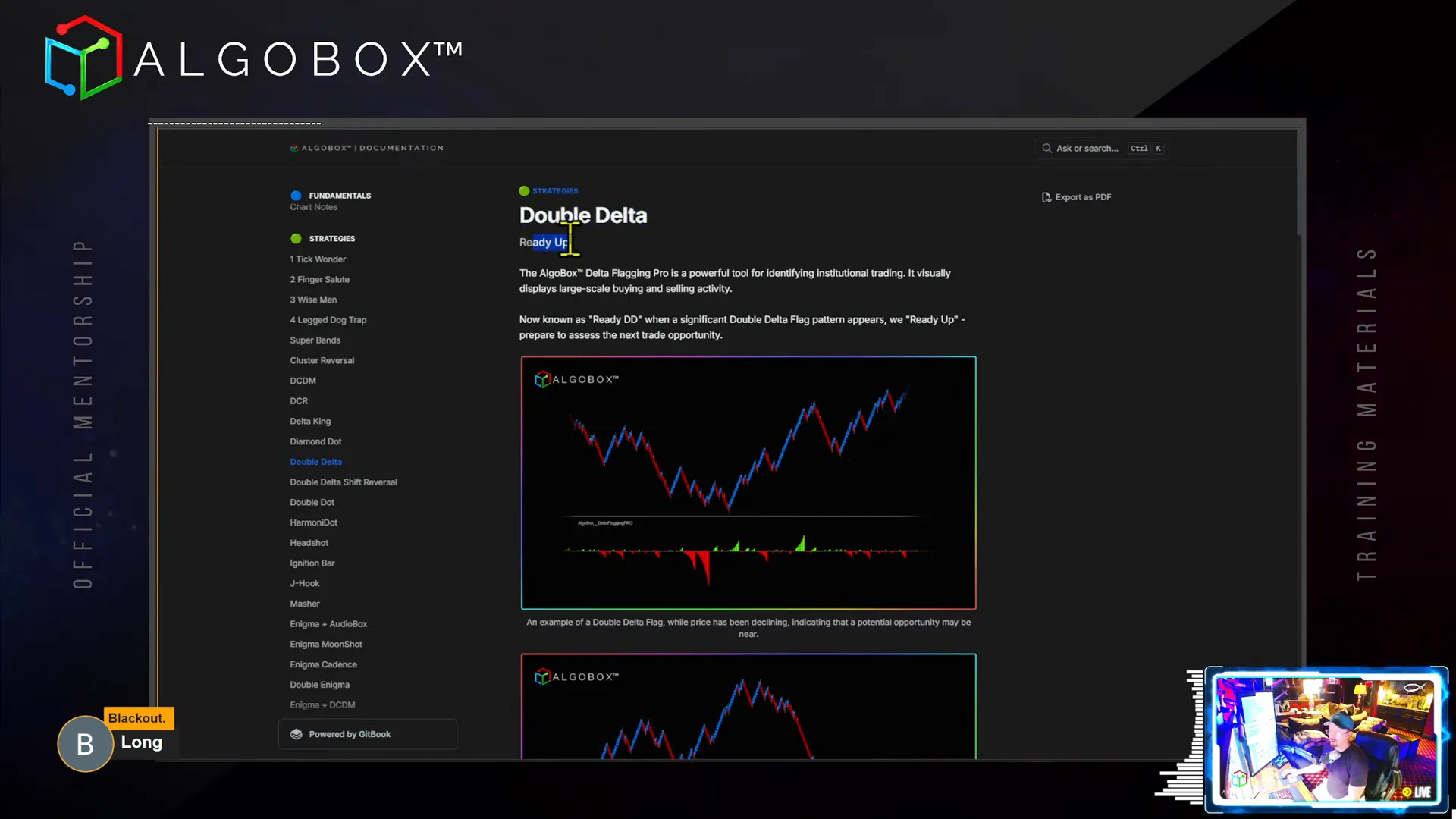Open HarmoniDot strategy
1456x819 pixels.
(313, 523)
